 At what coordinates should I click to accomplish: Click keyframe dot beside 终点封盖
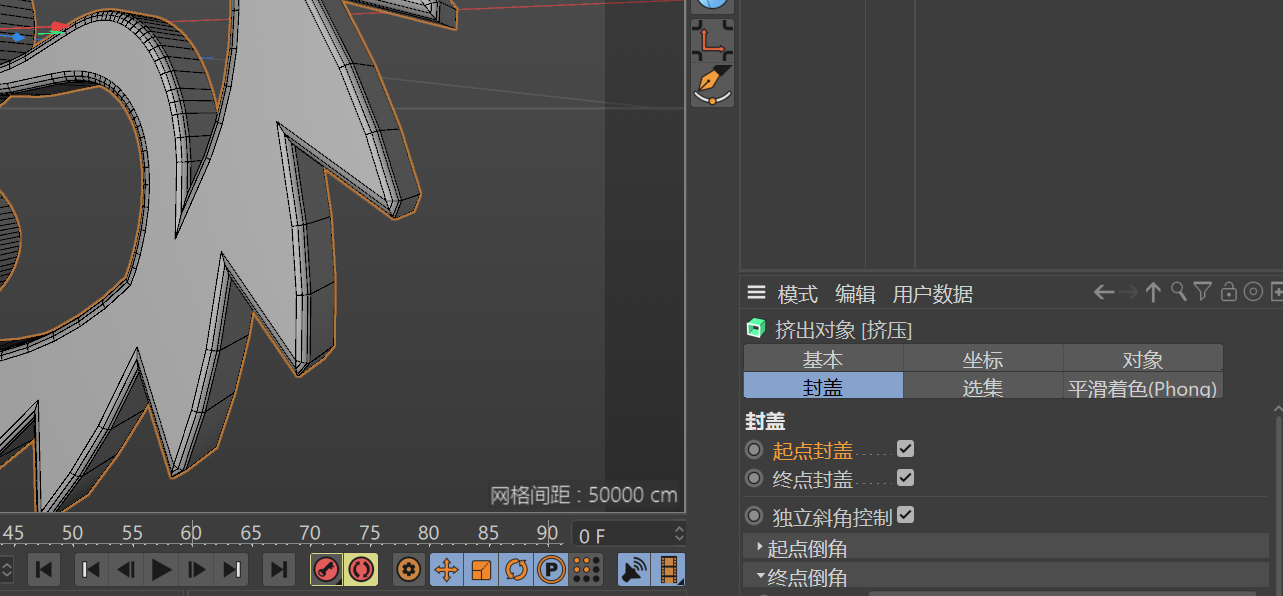pyautogui.click(x=754, y=479)
